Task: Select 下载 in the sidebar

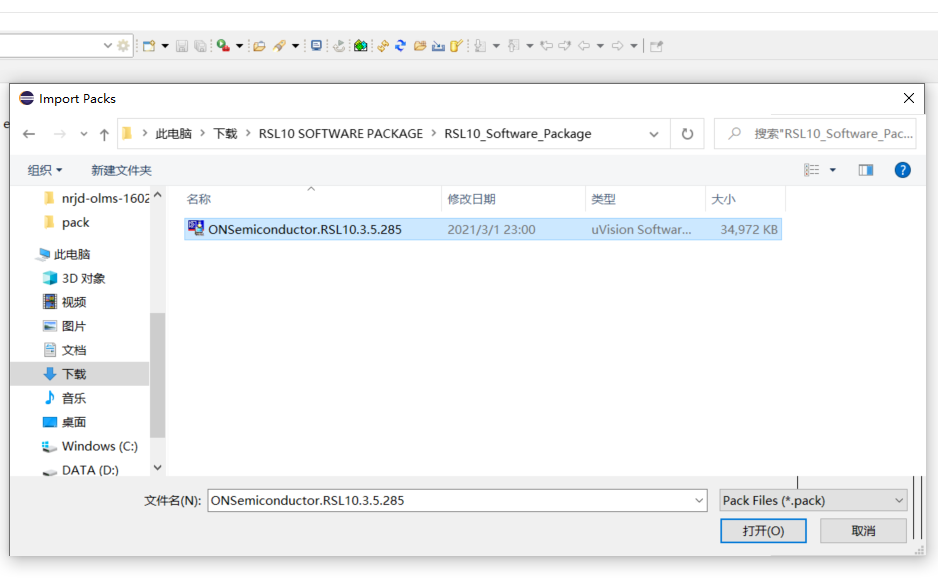Action: 80,374
